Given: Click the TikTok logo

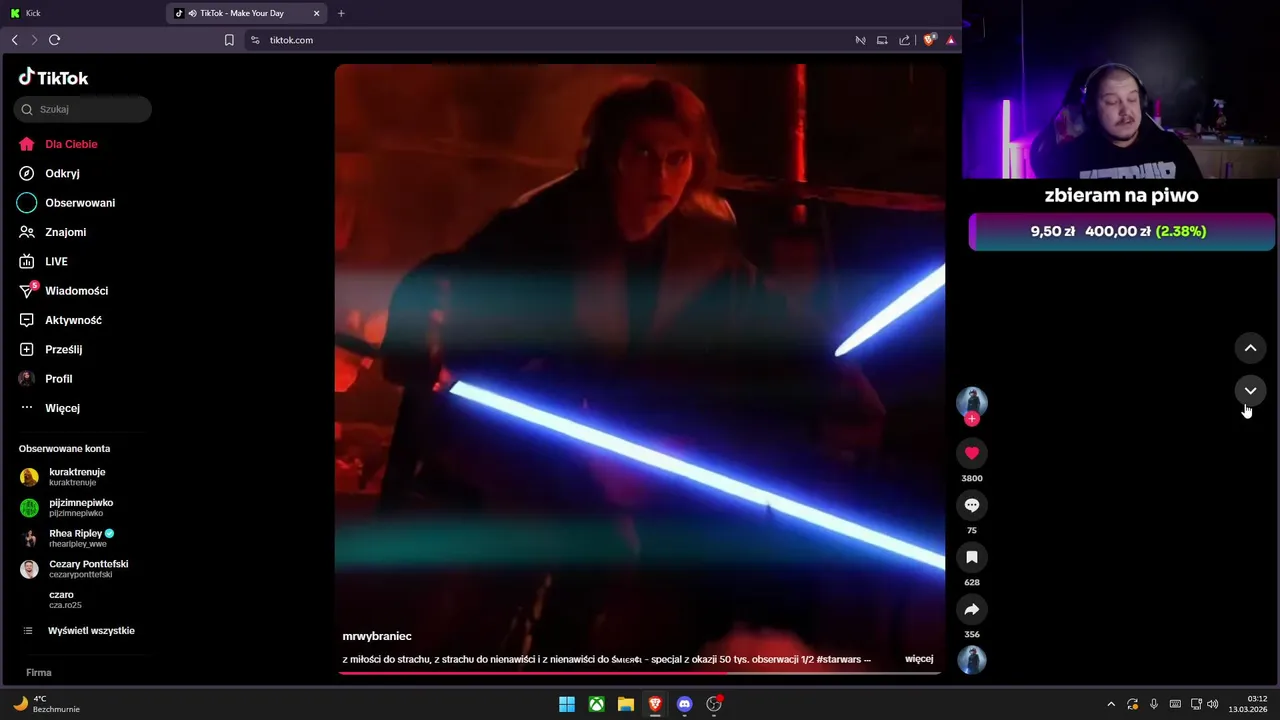Looking at the screenshot, I should tap(53, 78).
